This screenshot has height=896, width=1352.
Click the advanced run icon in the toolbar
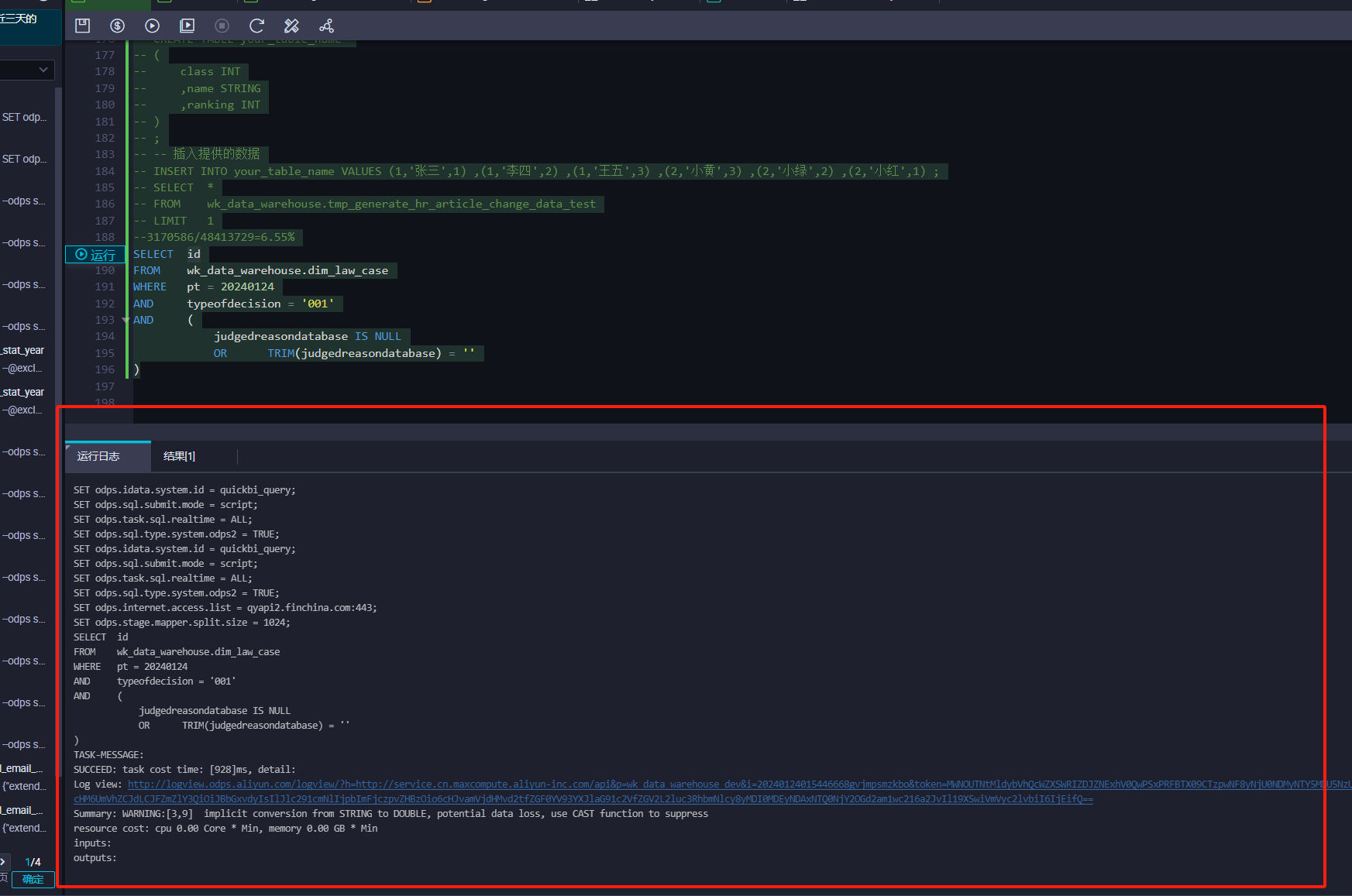187,26
